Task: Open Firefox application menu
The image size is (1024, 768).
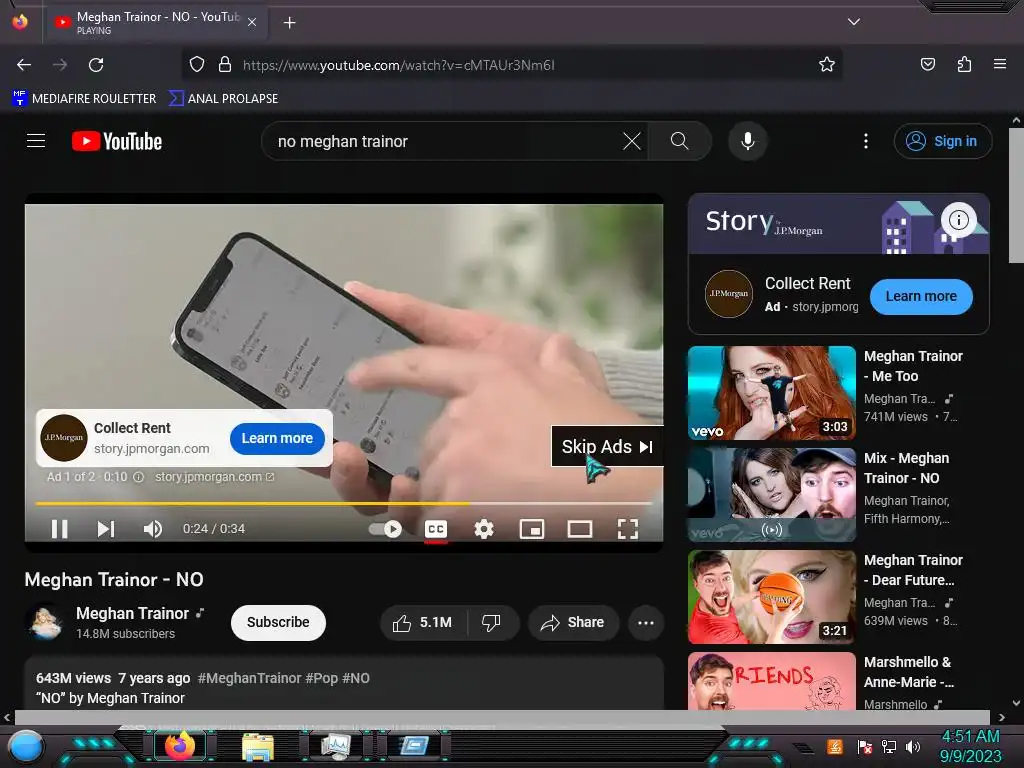Action: click(999, 64)
